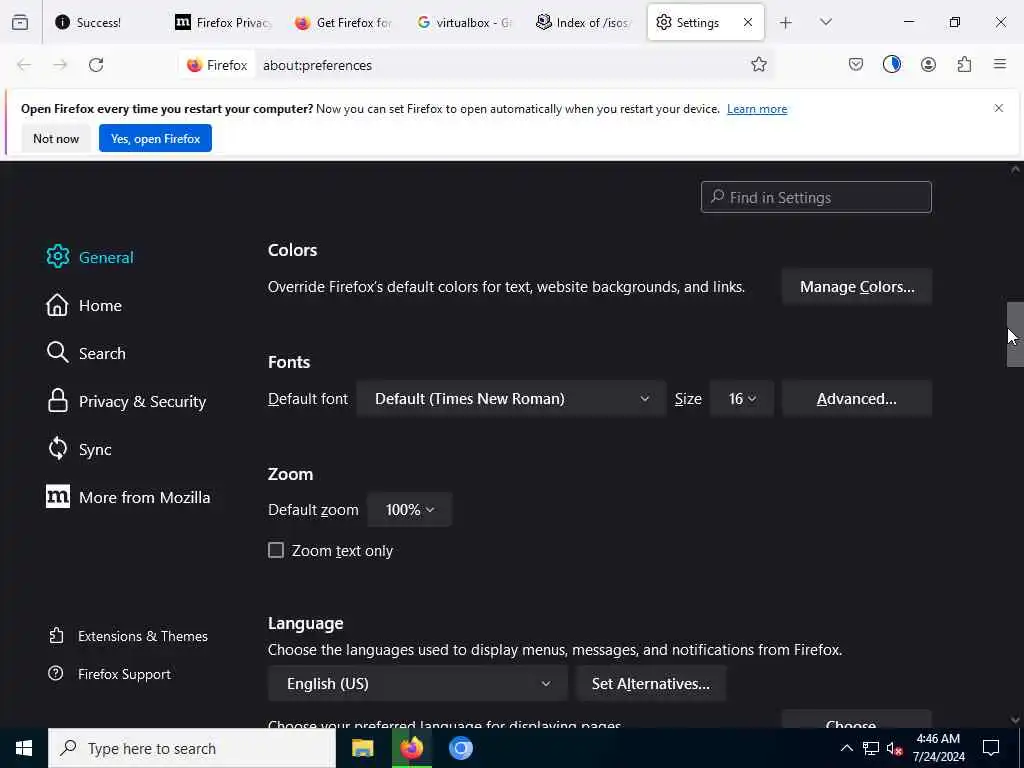
Task: Switch to the Index of /isos tab
Action: tap(584, 23)
